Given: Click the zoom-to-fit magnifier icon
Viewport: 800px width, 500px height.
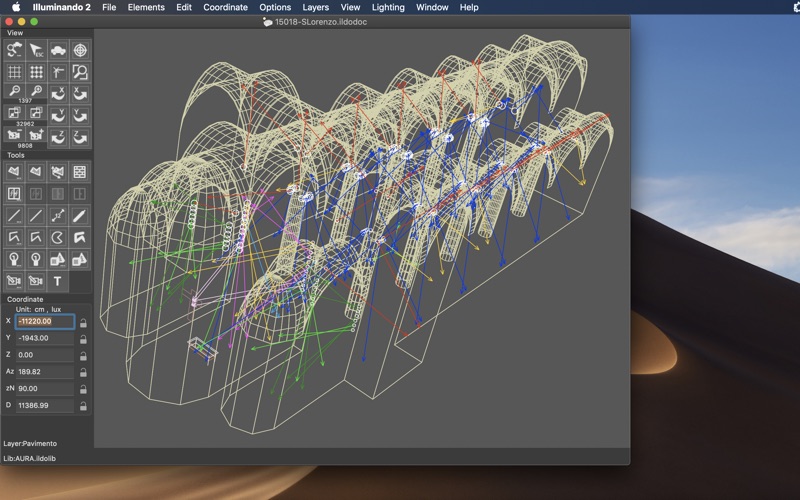Looking at the screenshot, I should coord(80,72).
